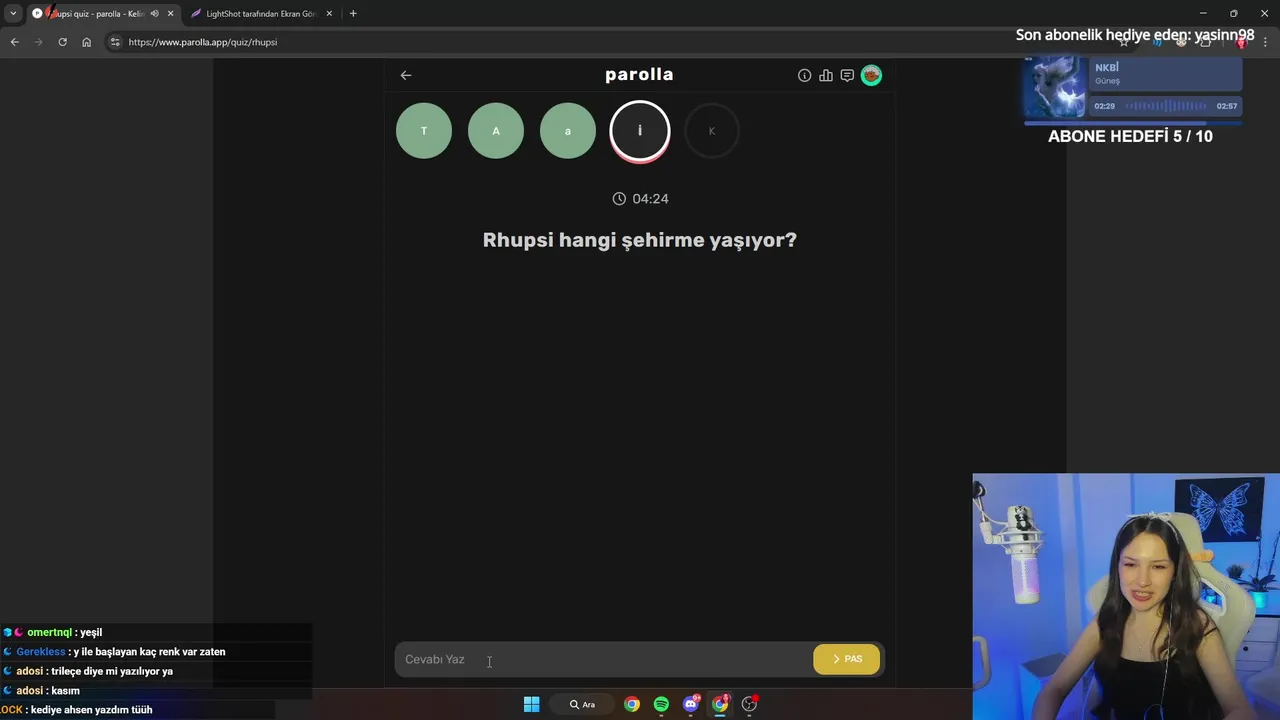Click the 04:24 countdown timer

[x=641, y=199]
